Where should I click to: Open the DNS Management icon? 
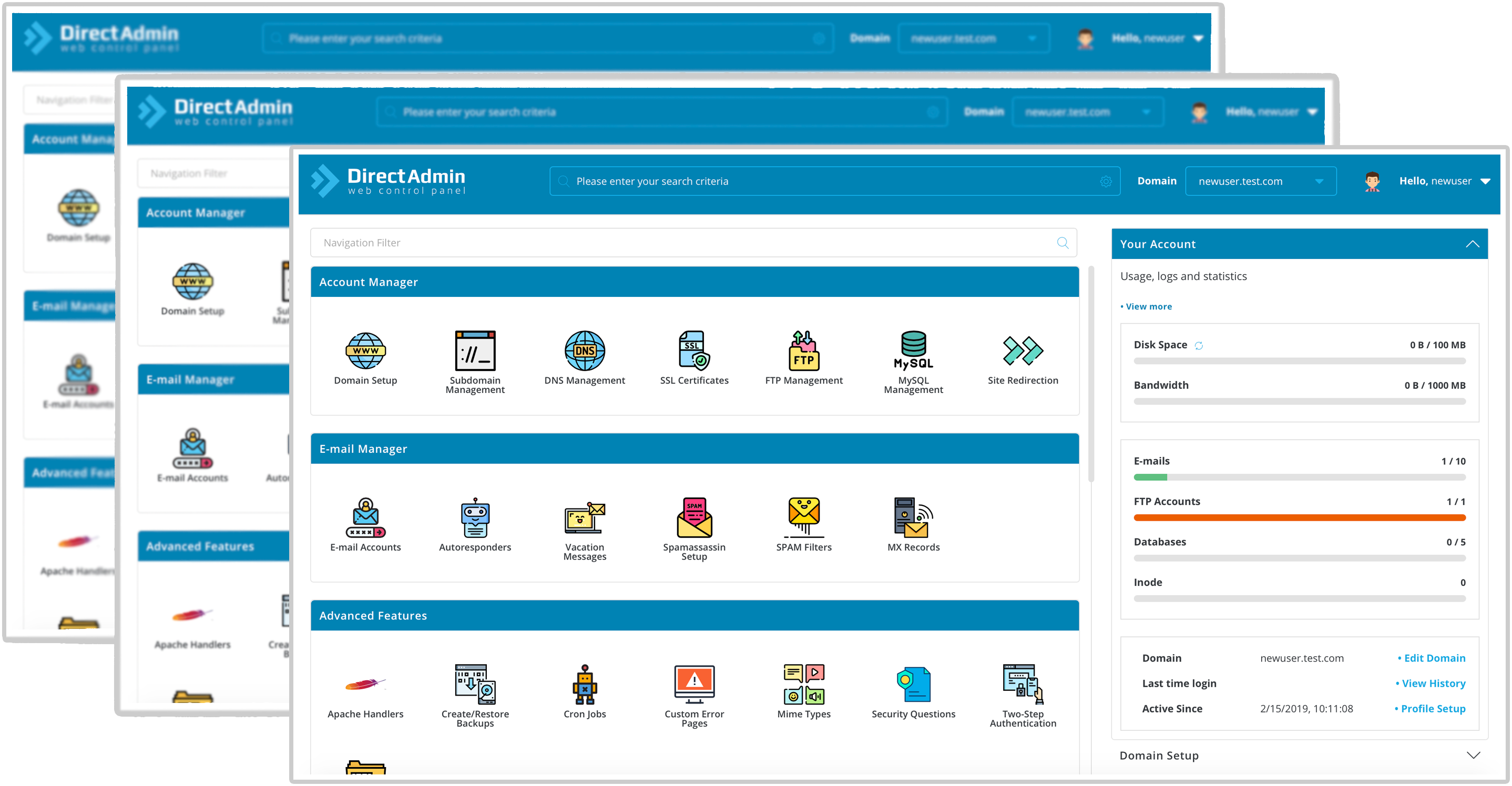[x=584, y=351]
